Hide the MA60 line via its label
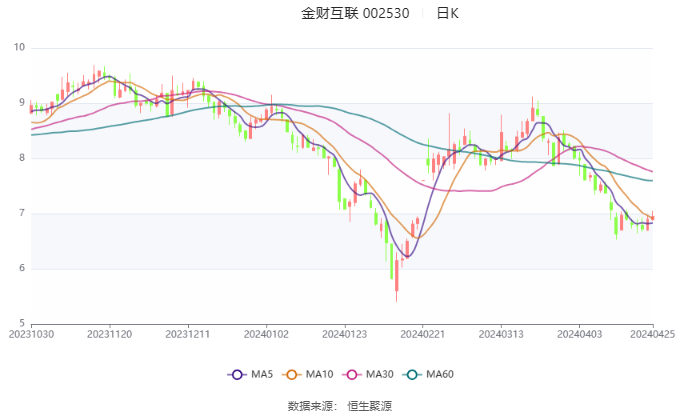 tap(440, 374)
